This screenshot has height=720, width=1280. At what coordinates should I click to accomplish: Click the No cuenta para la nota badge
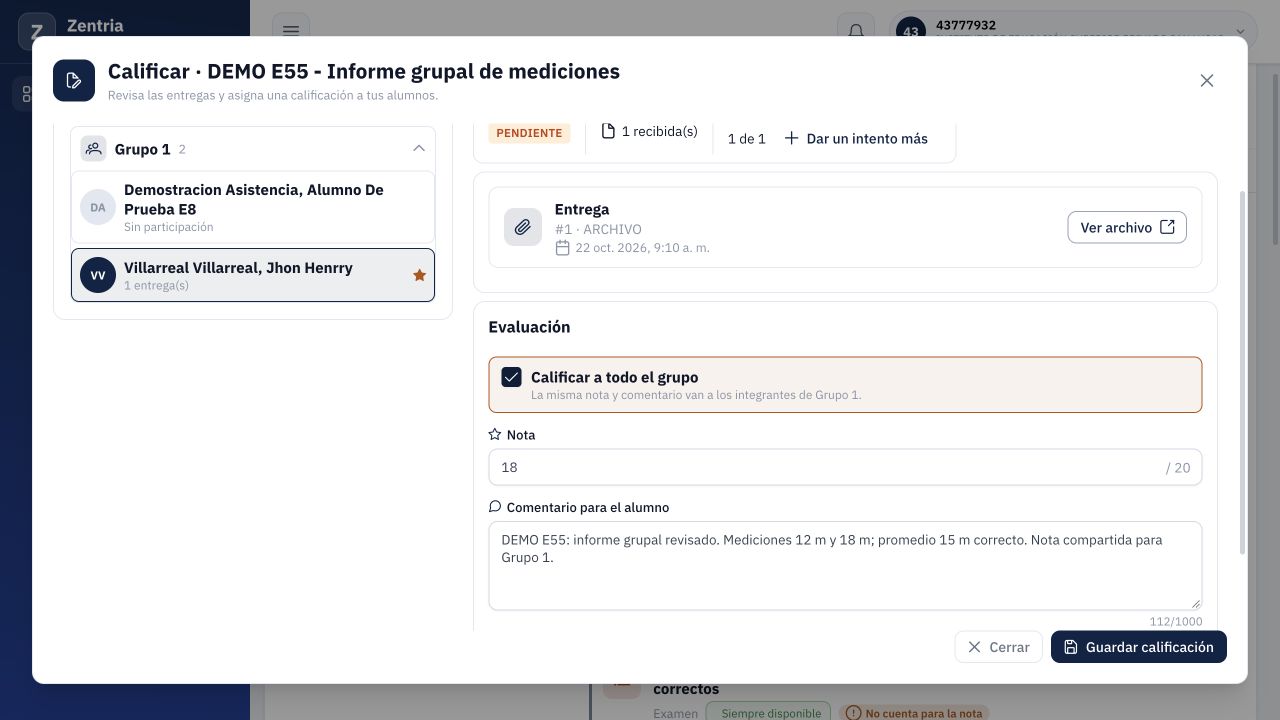pos(914,712)
